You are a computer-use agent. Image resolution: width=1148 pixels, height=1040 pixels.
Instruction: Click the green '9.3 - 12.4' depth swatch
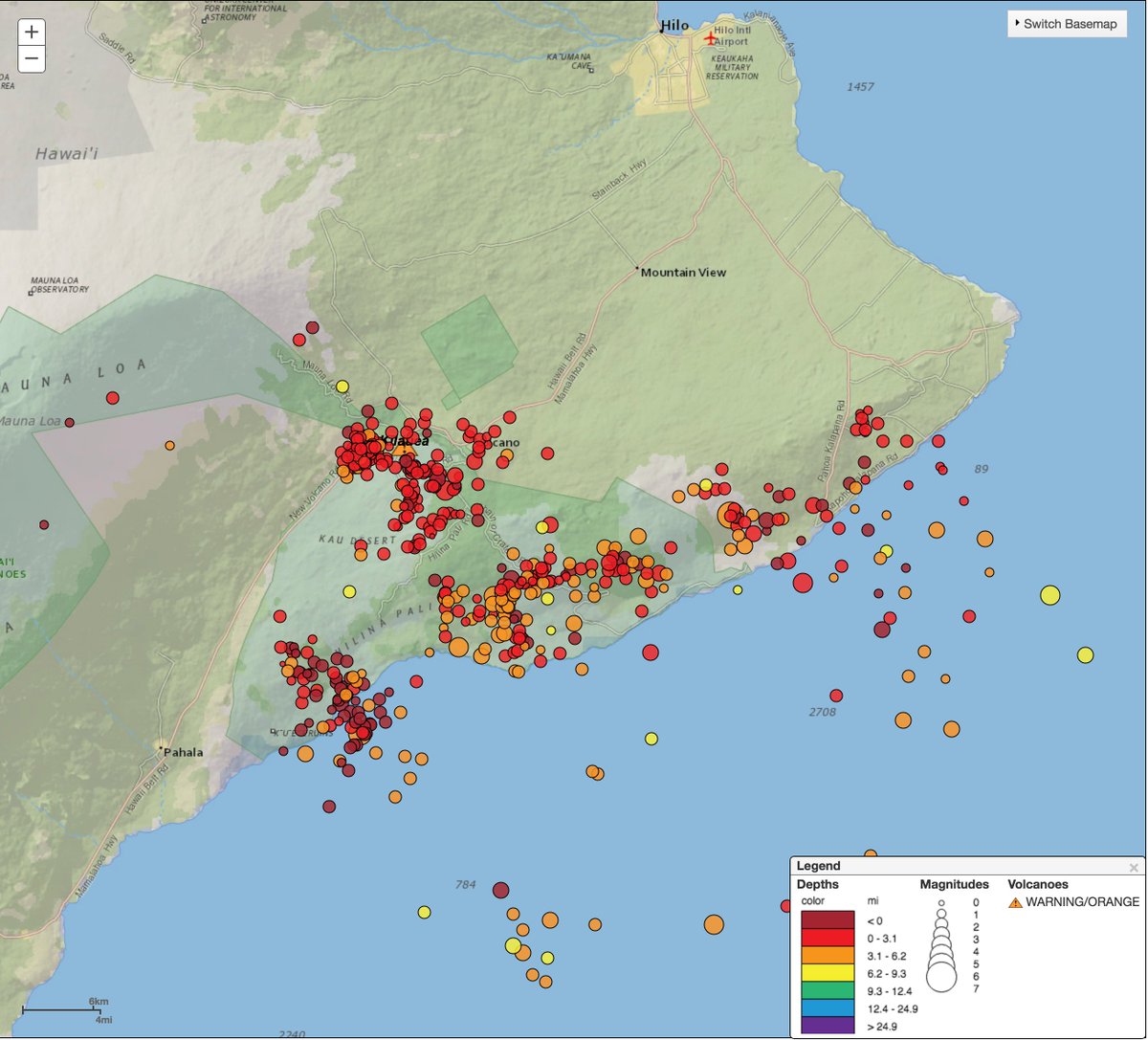827,991
